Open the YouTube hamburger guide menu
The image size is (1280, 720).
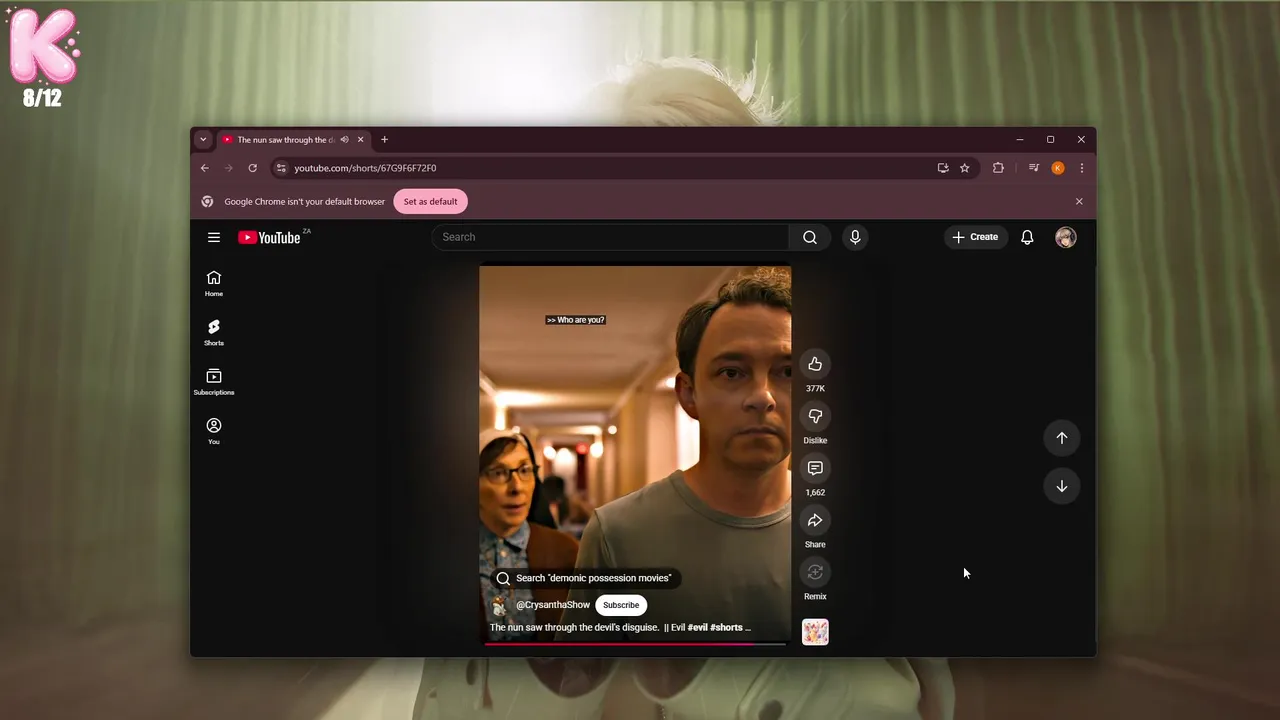(214, 237)
